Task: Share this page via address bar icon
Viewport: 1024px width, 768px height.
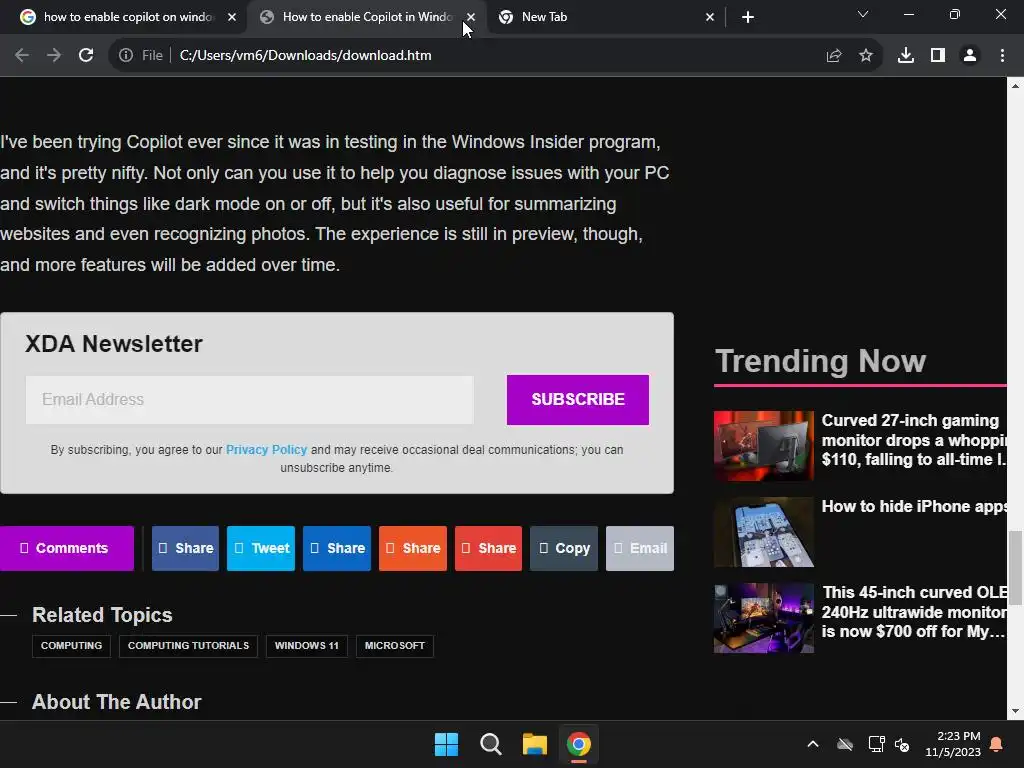Action: [x=834, y=56]
